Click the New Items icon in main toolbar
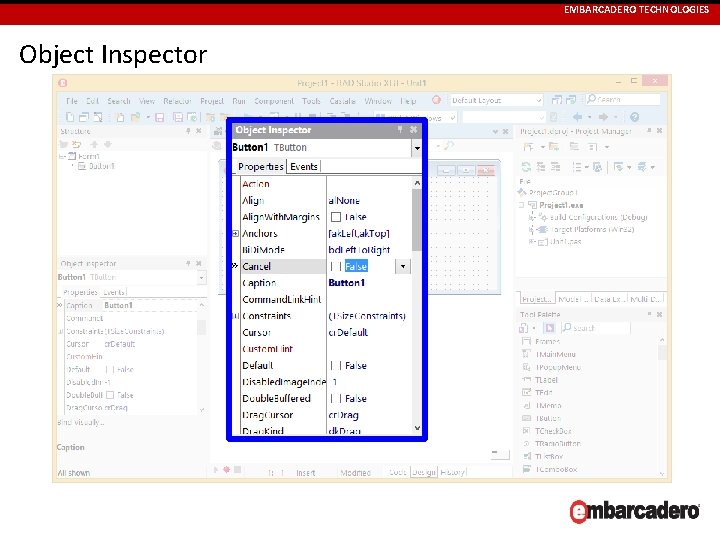 [x=70, y=117]
